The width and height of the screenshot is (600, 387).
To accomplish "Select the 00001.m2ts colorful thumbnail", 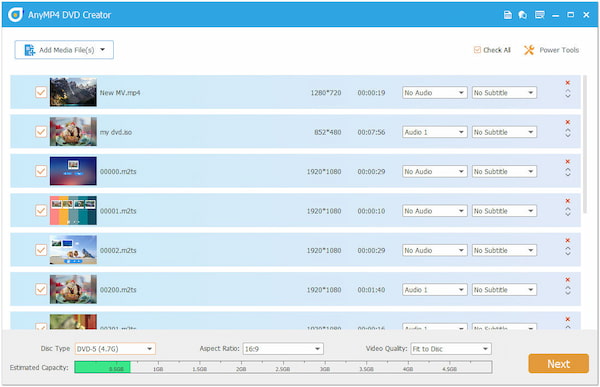I will 73,211.
